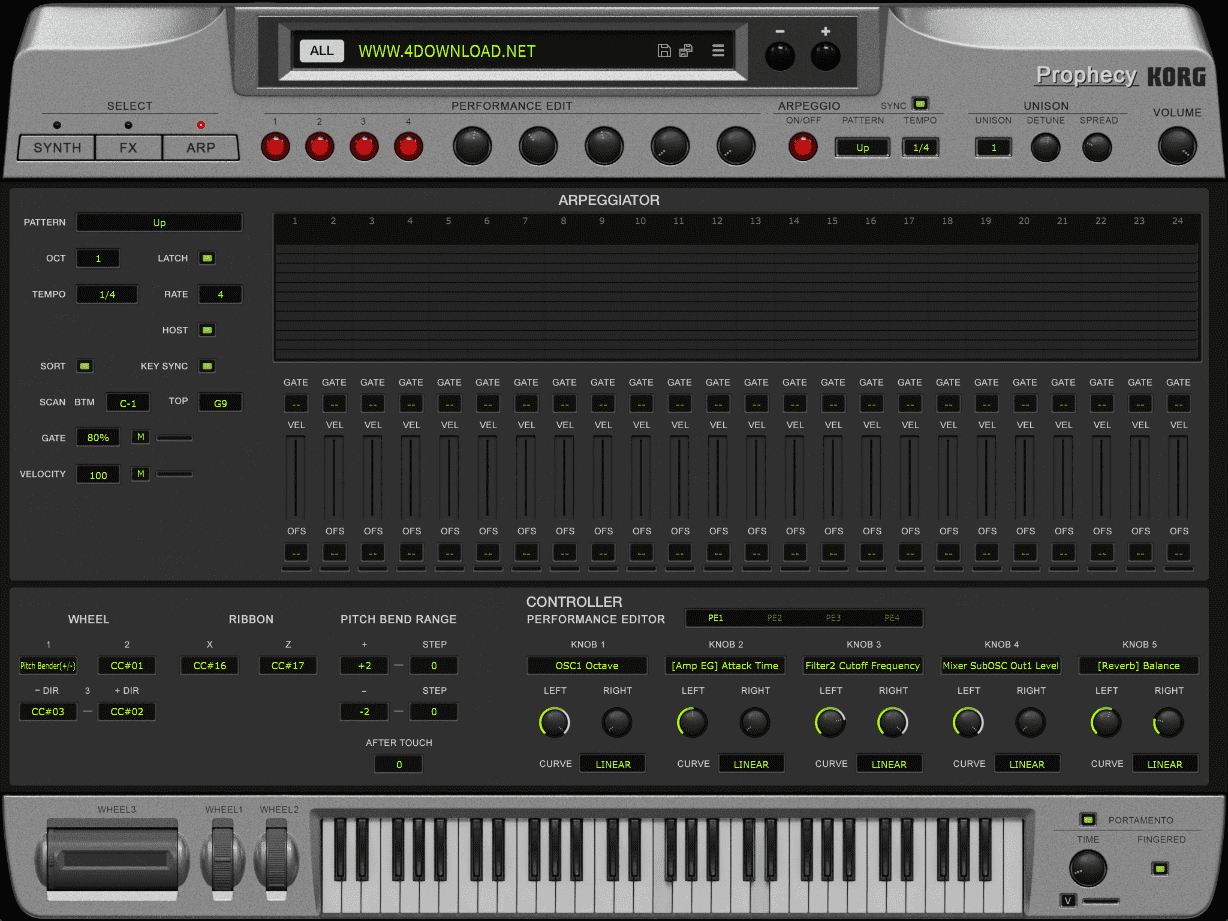Open the top bar Arpeggio Pattern selector
The image size is (1228, 921).
point(862,147)
